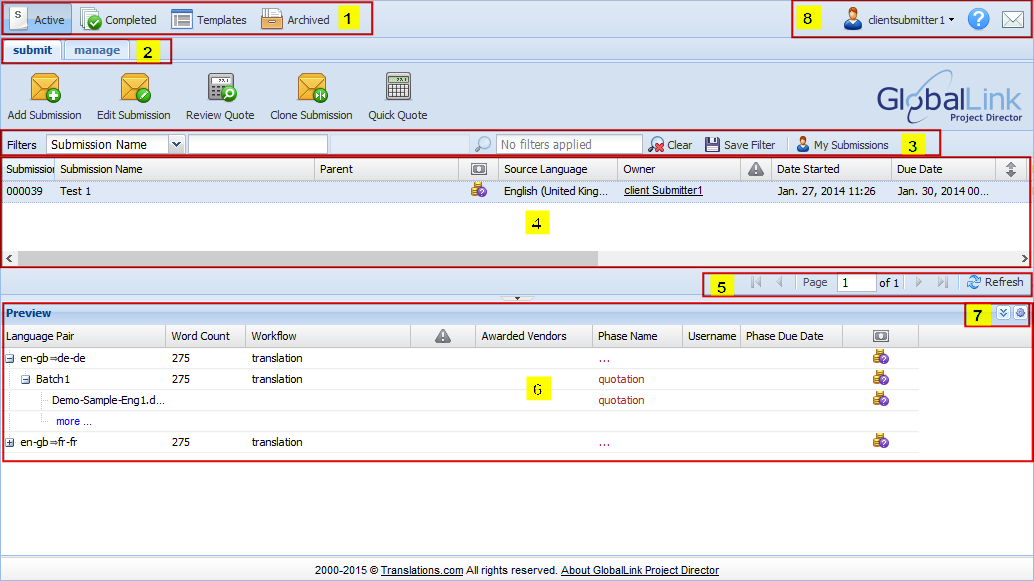The image size is (1034, 581).
Task: Open the Review Quote tool
Action: coord(221,89)
